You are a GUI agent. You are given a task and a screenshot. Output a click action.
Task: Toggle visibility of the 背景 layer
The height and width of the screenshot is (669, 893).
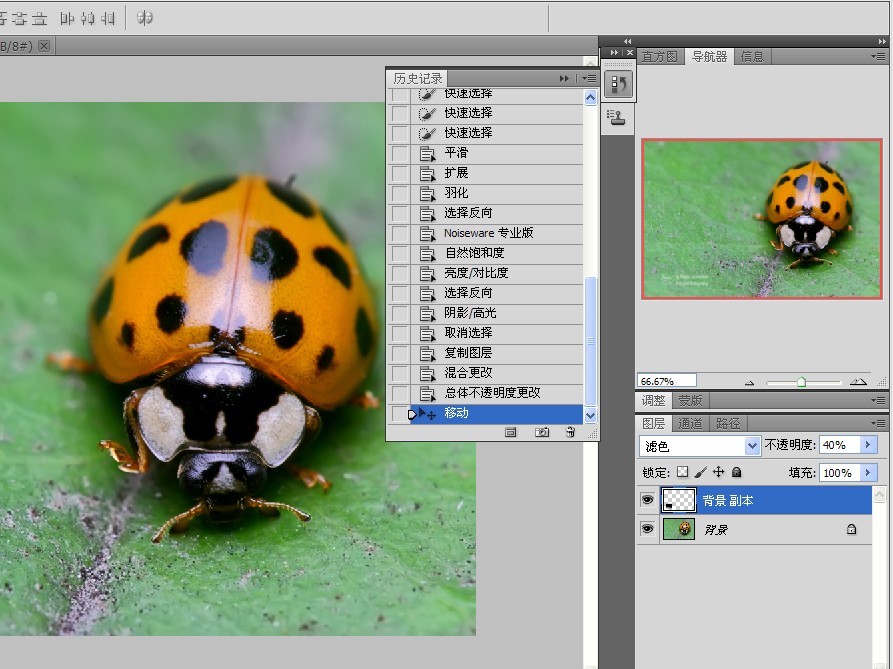tap(647, 529)
